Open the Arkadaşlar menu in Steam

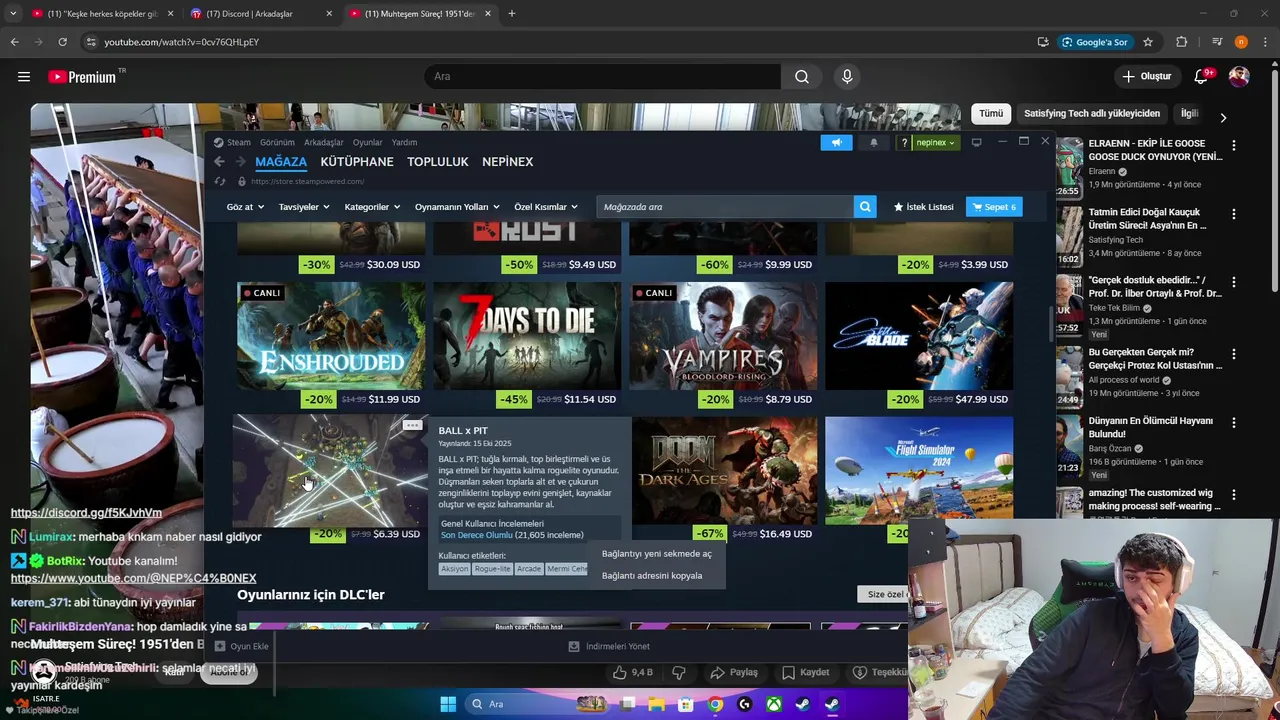(x=324, y=142)
